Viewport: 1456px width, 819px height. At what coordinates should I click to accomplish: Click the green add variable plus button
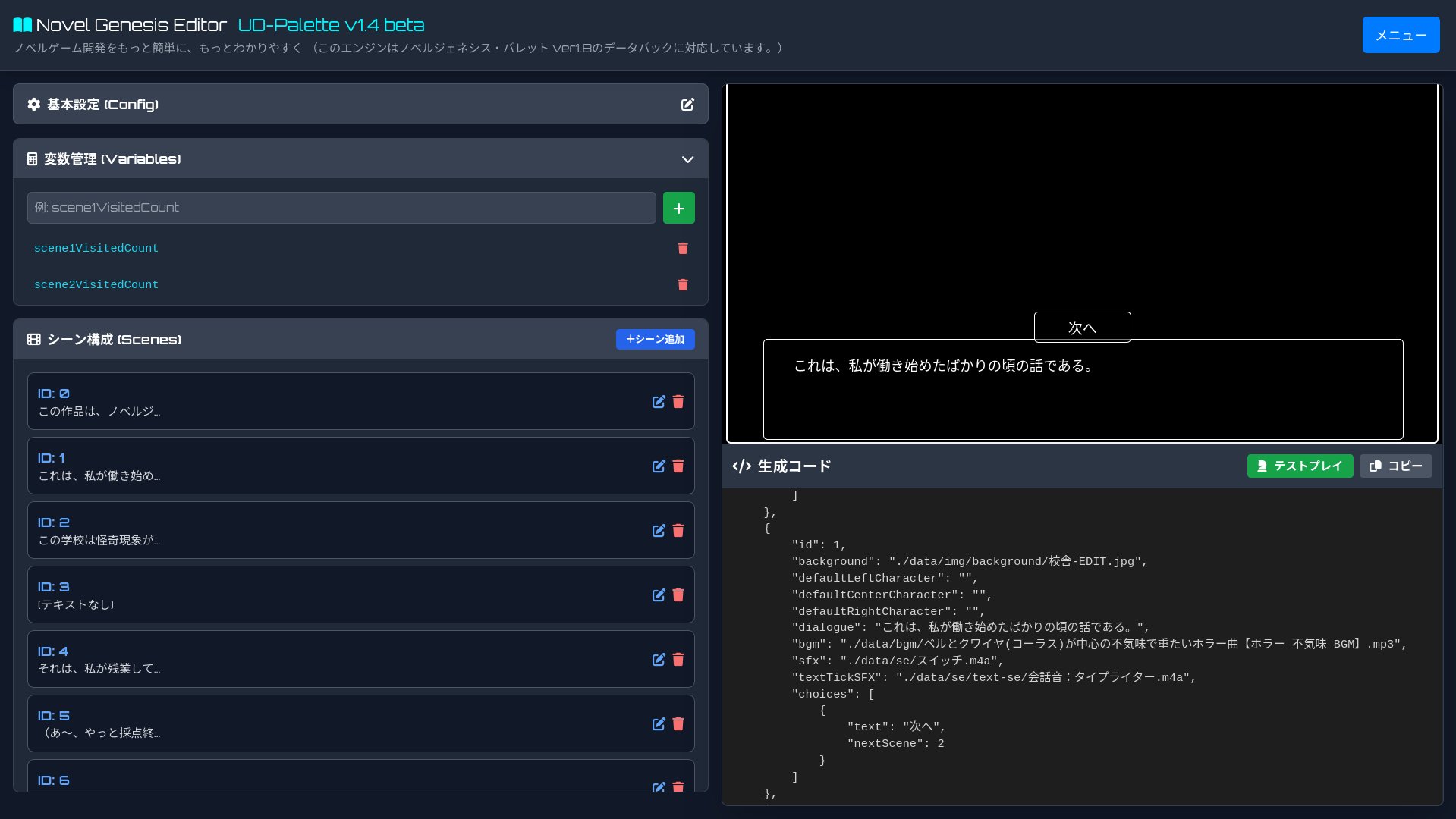(x=678, y=208)
